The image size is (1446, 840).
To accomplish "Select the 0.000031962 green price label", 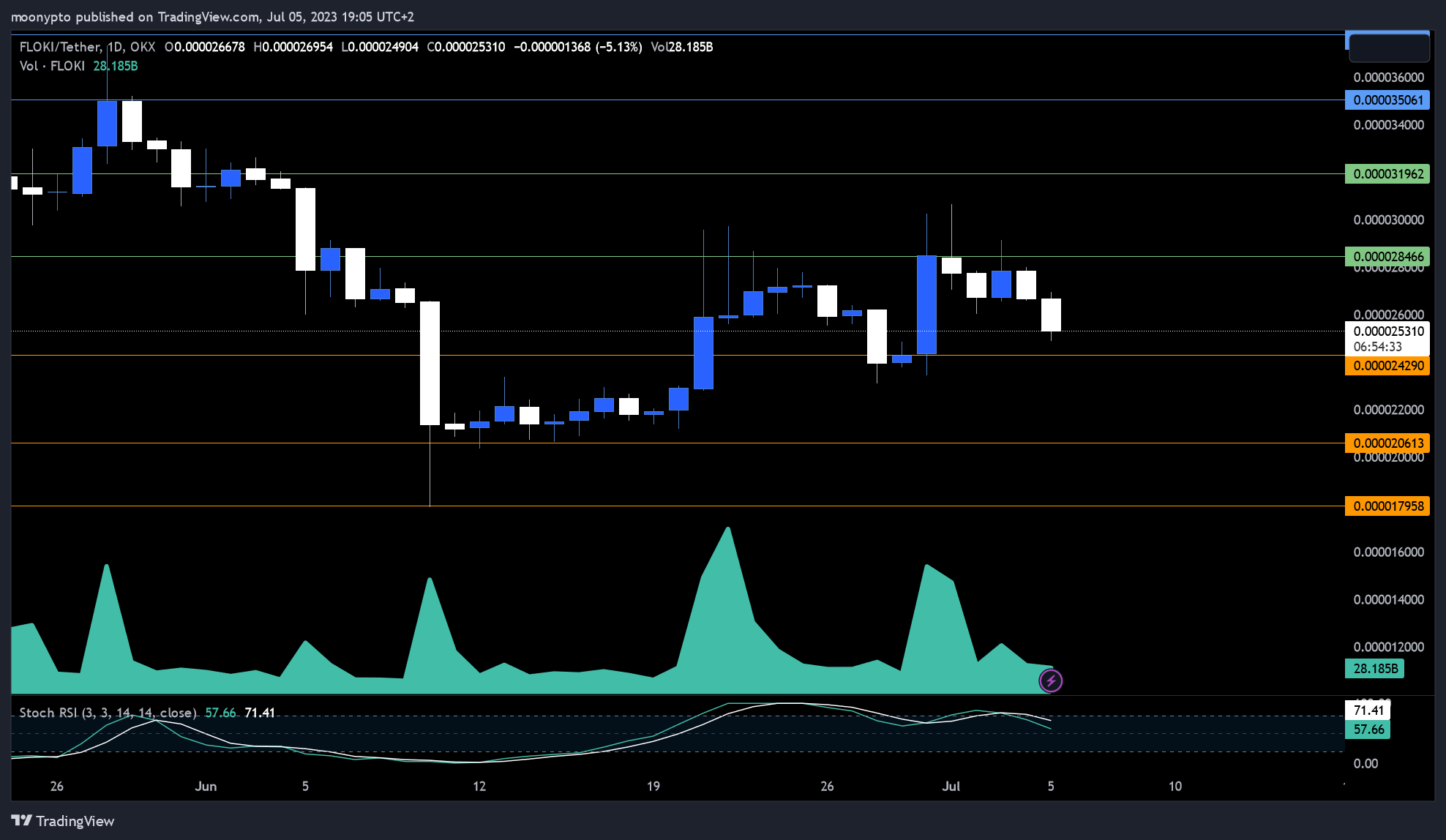I will coord(1387,174).
